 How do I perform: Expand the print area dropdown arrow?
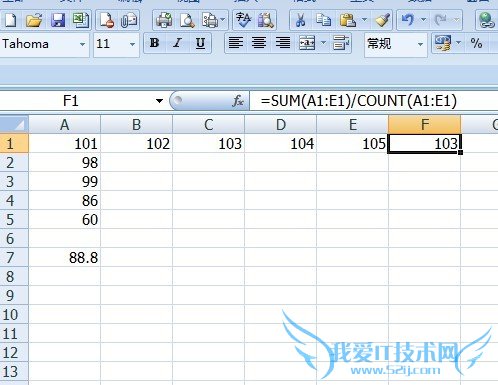(223, 20)
